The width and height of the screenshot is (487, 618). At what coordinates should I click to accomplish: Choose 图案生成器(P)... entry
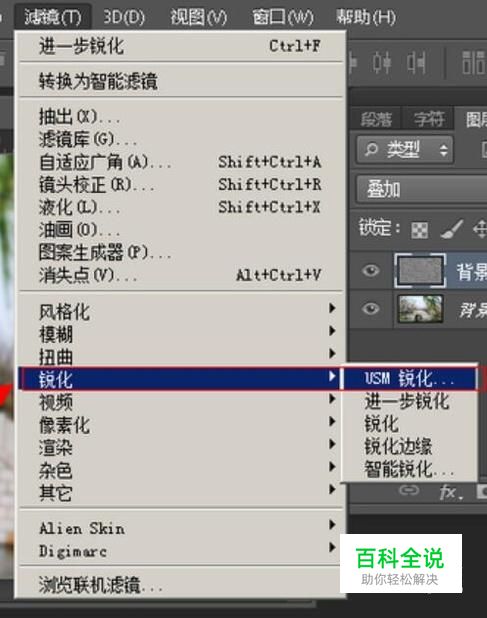click(x=181, y=252)
